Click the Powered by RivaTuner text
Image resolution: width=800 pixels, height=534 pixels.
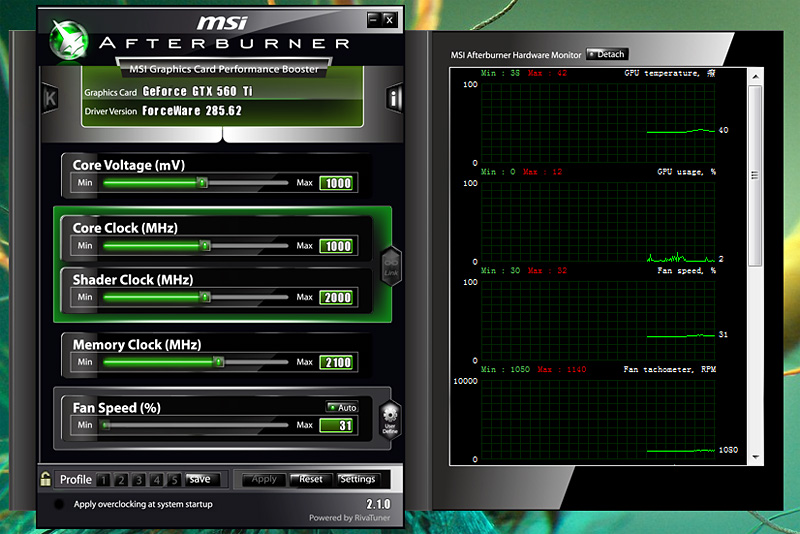(349, 518)
